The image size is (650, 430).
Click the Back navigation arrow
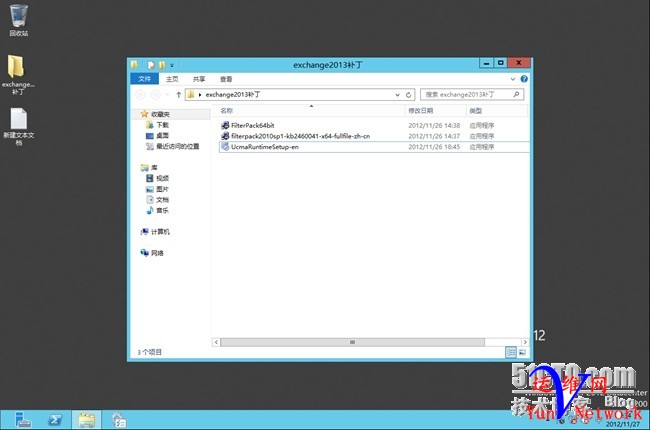pyautogui.click(x=140, y=95)
